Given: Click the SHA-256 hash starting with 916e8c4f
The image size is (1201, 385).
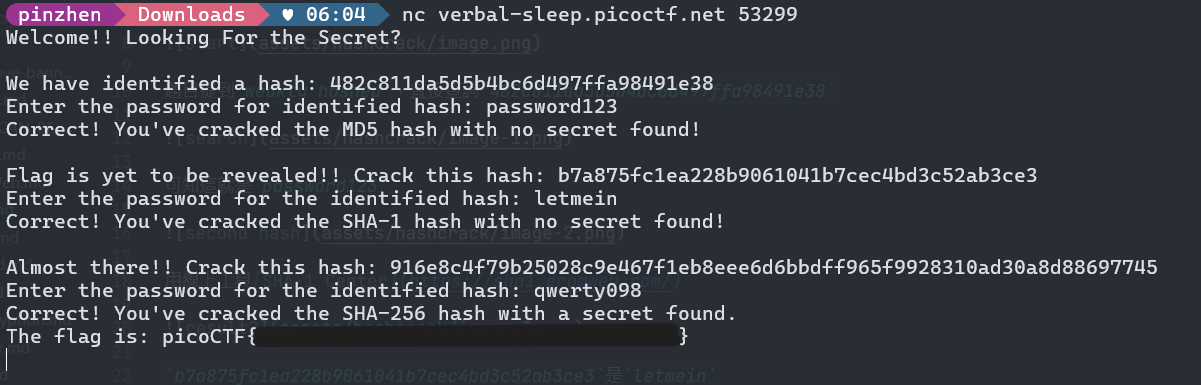Looking at the screenshot, I should click(767, 267).
